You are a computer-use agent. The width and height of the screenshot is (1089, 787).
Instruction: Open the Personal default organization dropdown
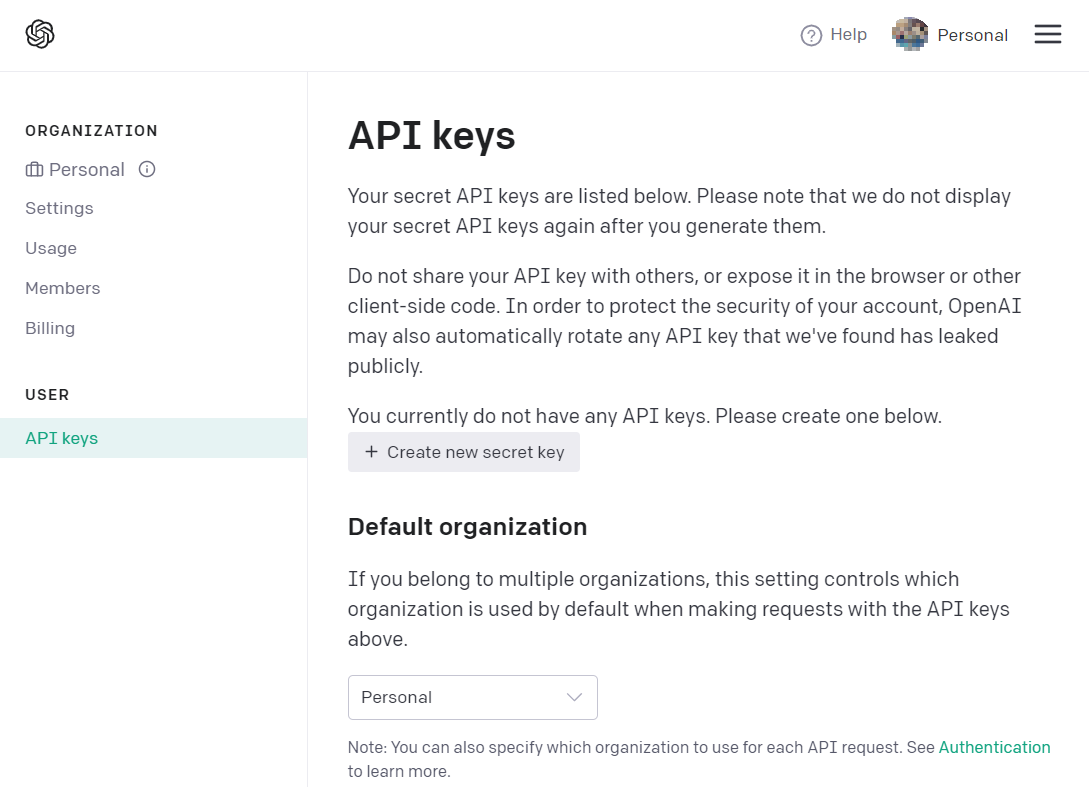[x=472, y=697]
